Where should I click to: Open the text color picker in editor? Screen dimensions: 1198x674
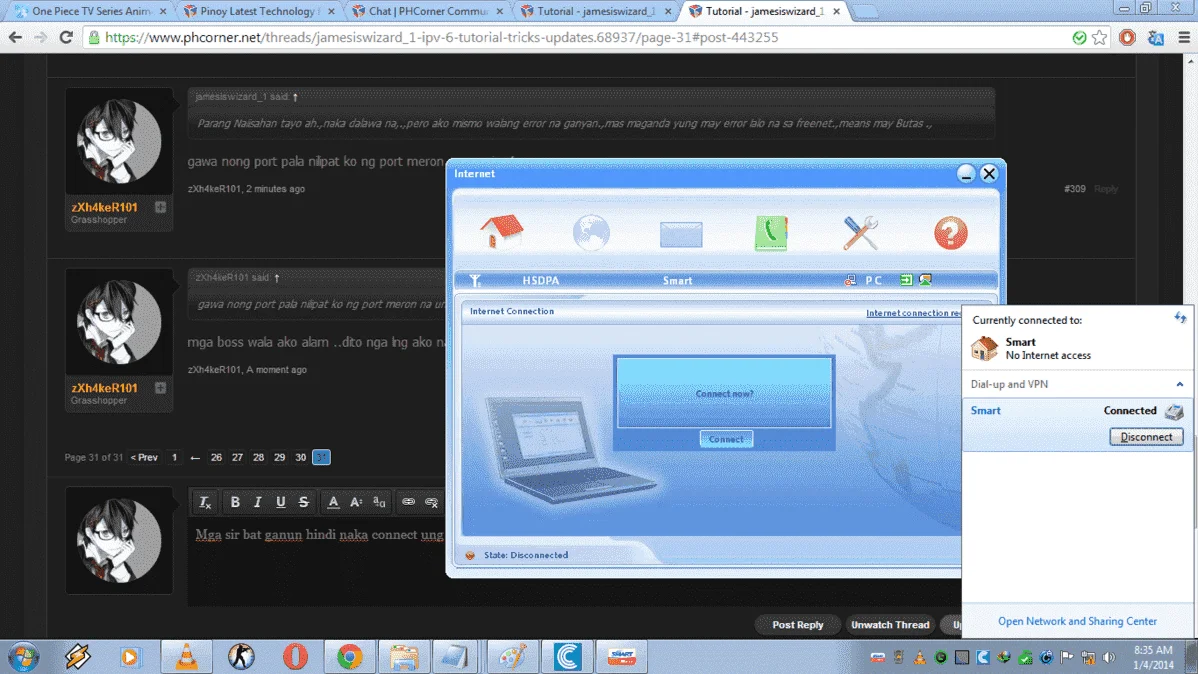coord(333,502)
